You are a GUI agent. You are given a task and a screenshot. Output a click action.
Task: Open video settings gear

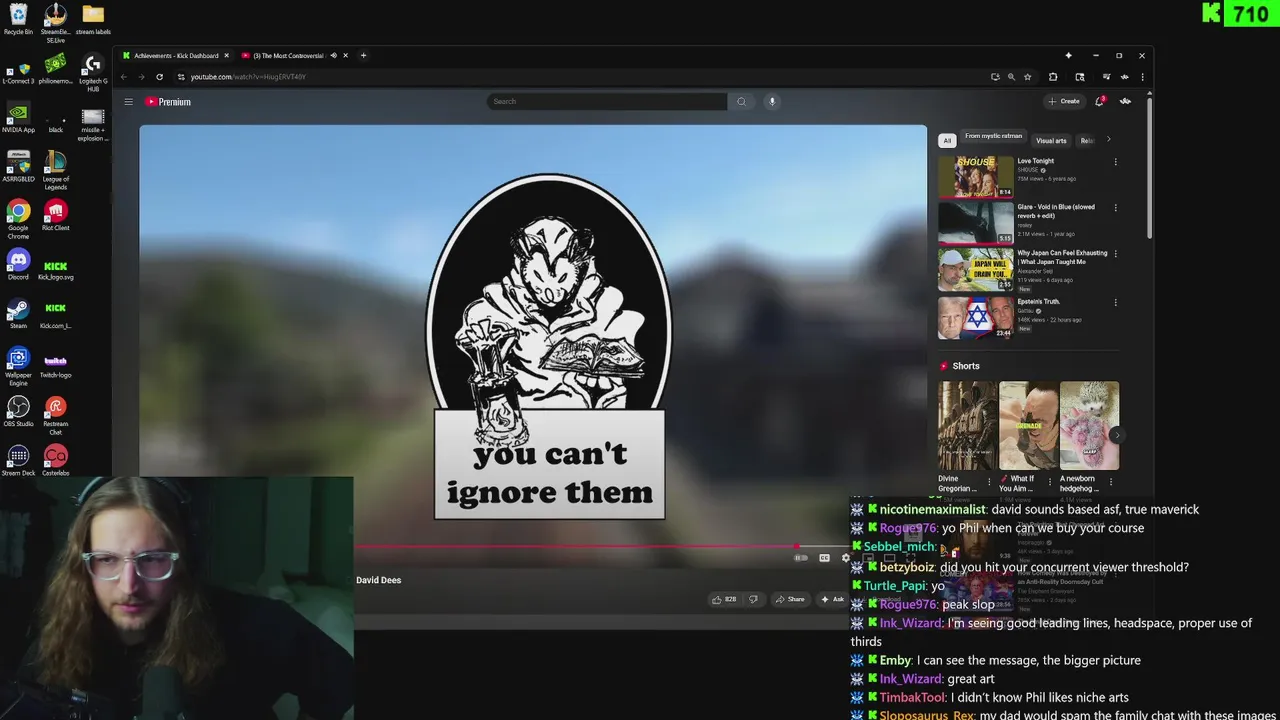click(x=845, y=558)
